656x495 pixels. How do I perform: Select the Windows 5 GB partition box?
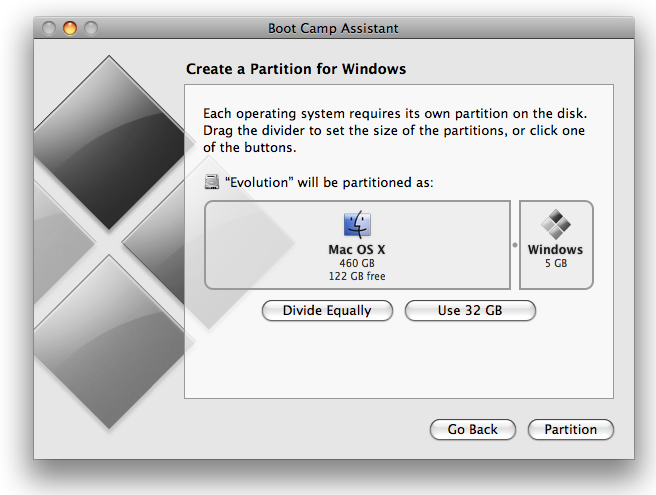tap(556, 245)
